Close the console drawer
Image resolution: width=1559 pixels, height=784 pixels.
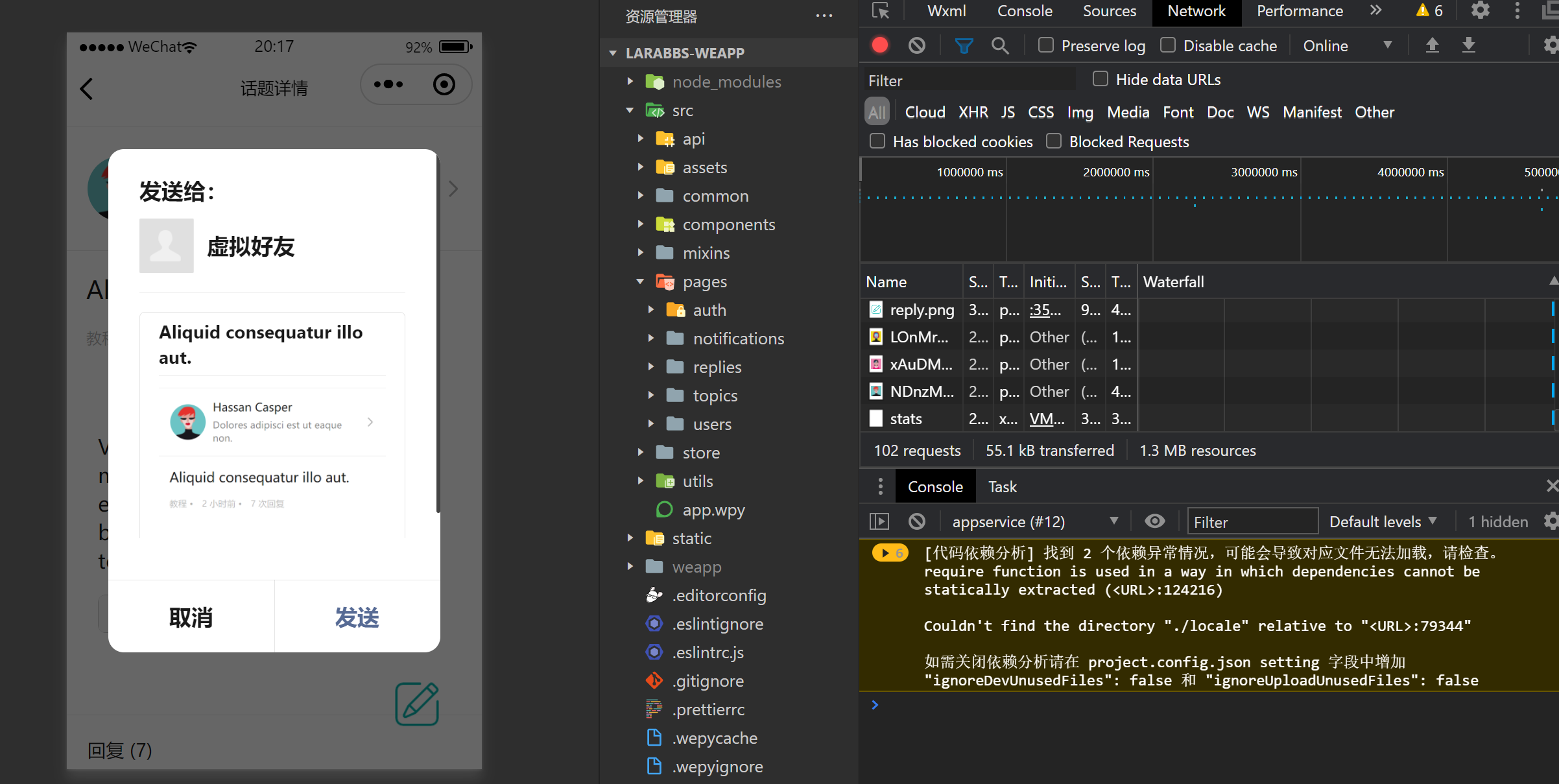tap(1551, 486)
